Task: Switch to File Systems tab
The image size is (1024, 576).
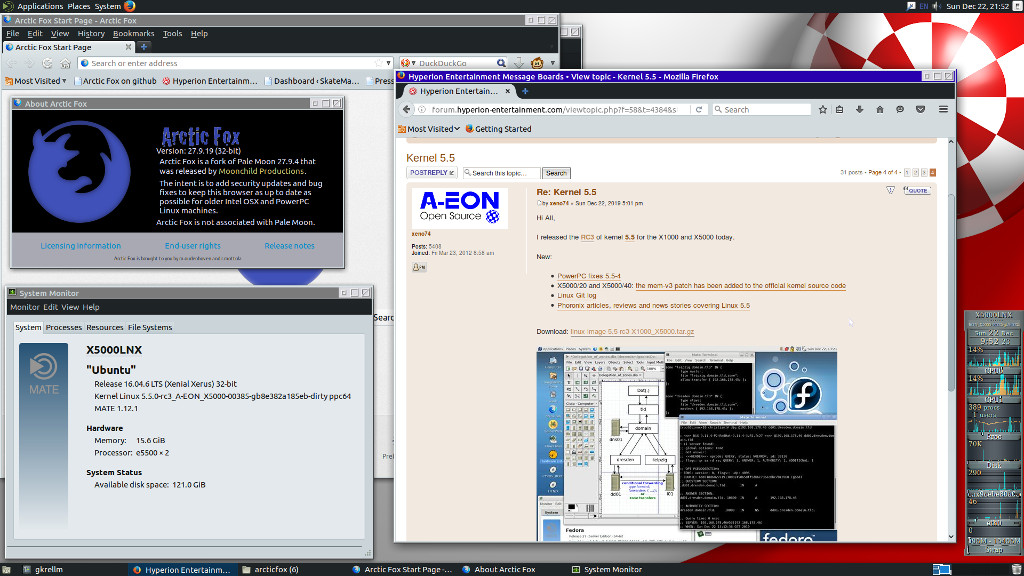Action: tap(150, 327)
